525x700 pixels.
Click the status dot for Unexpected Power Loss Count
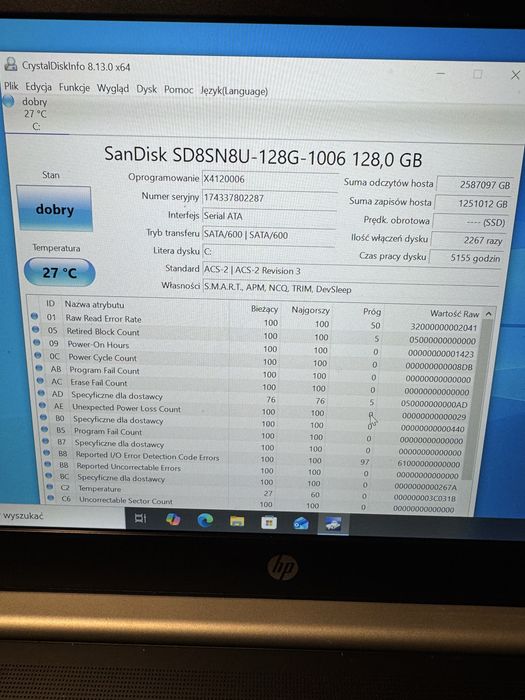42,405
